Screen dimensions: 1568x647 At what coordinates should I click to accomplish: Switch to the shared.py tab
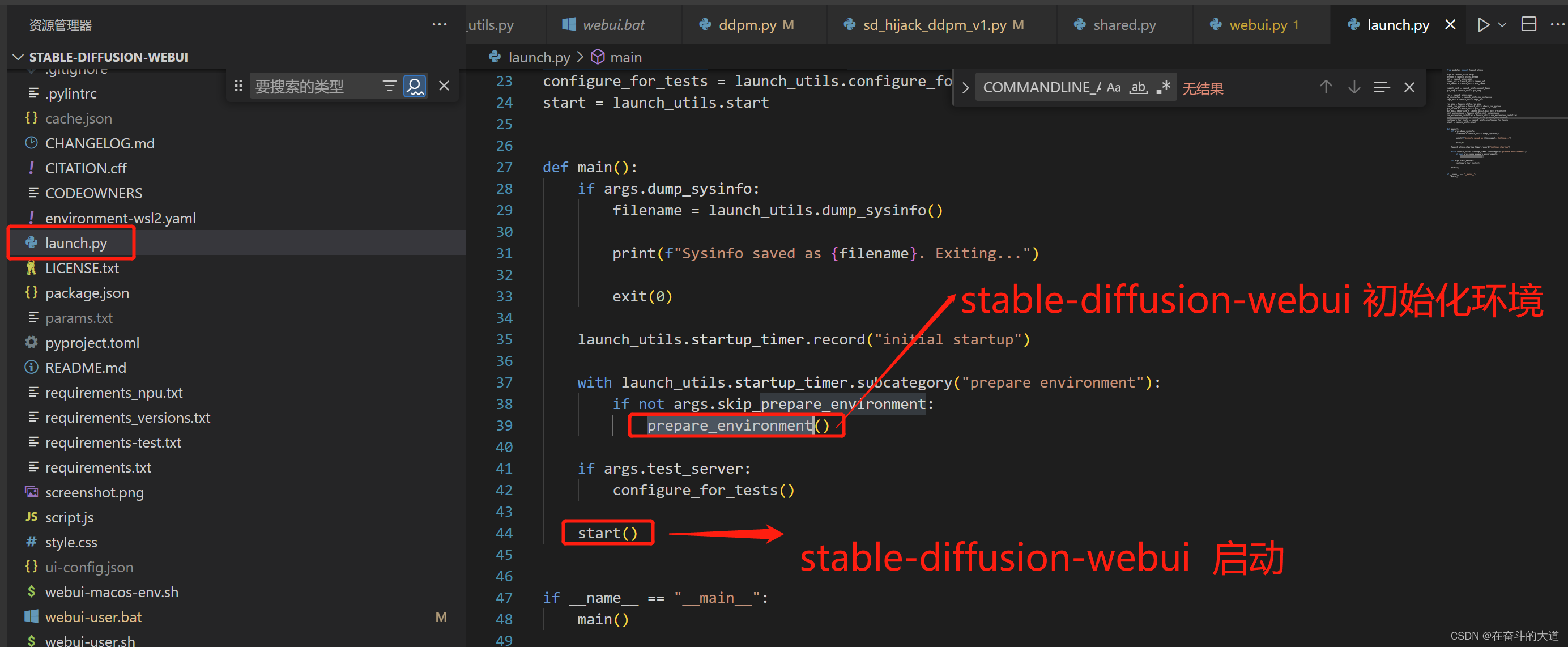tap(1124, 24)
